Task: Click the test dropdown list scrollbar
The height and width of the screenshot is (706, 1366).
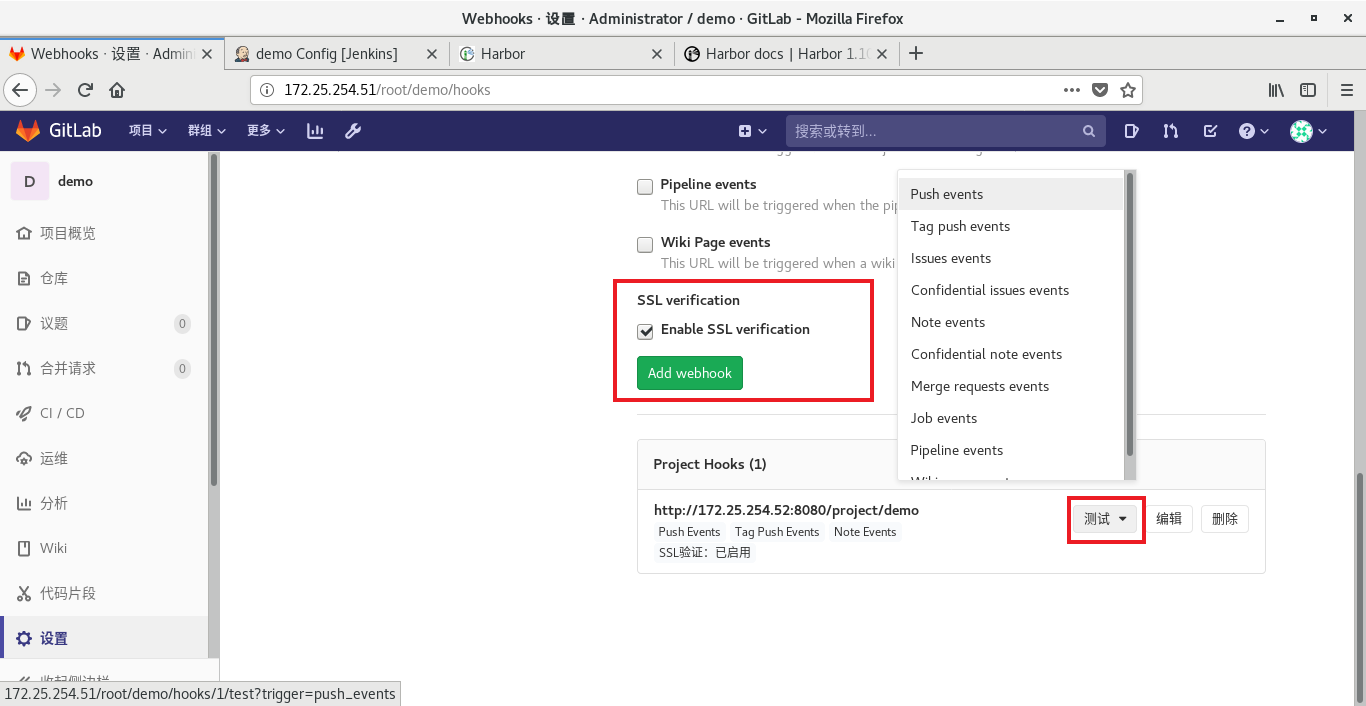Action: [x=1130, y=314]
